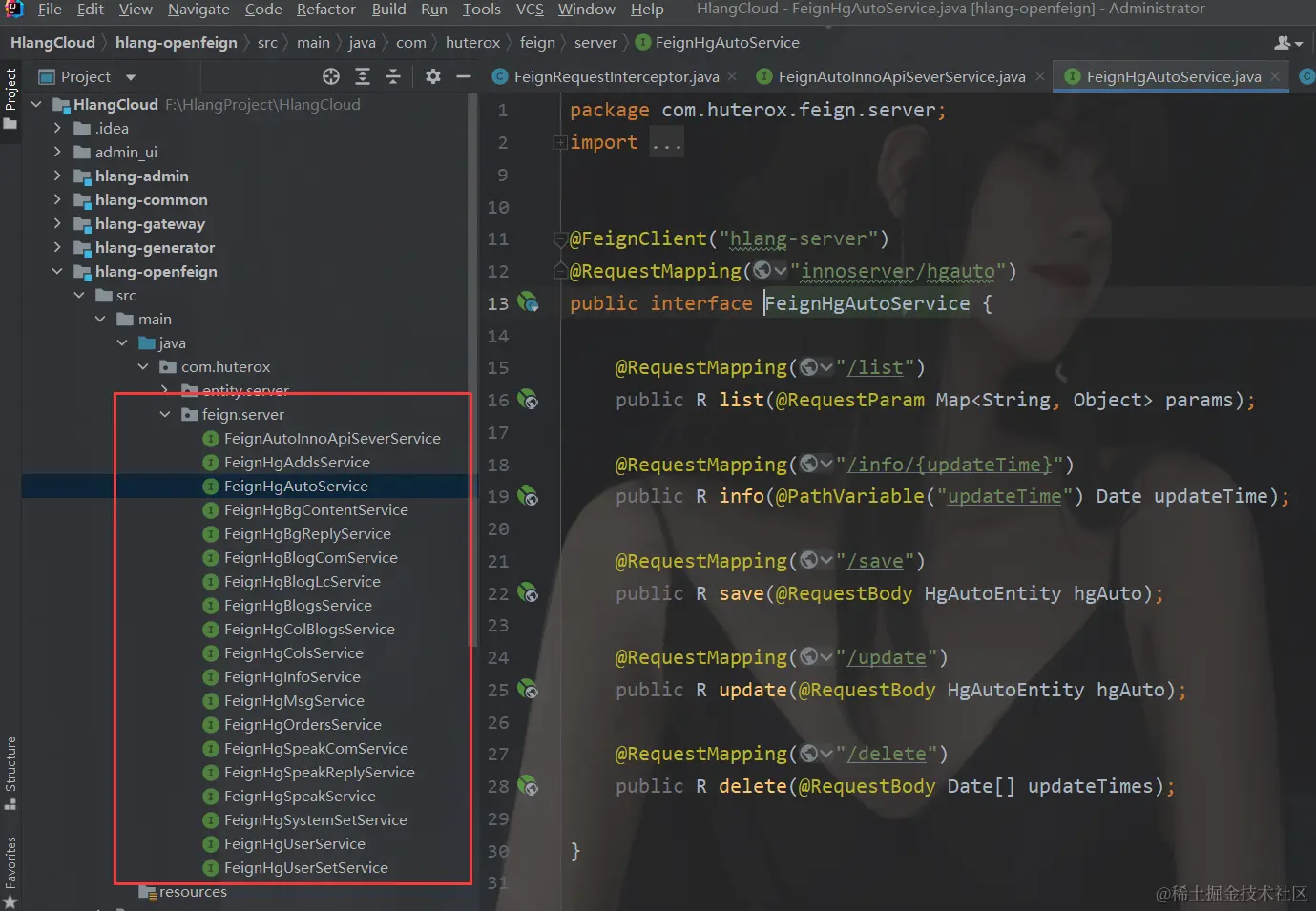Select the admin_ui folder
The width and height of the screenshot is (1316, 911).
(126, 152)
